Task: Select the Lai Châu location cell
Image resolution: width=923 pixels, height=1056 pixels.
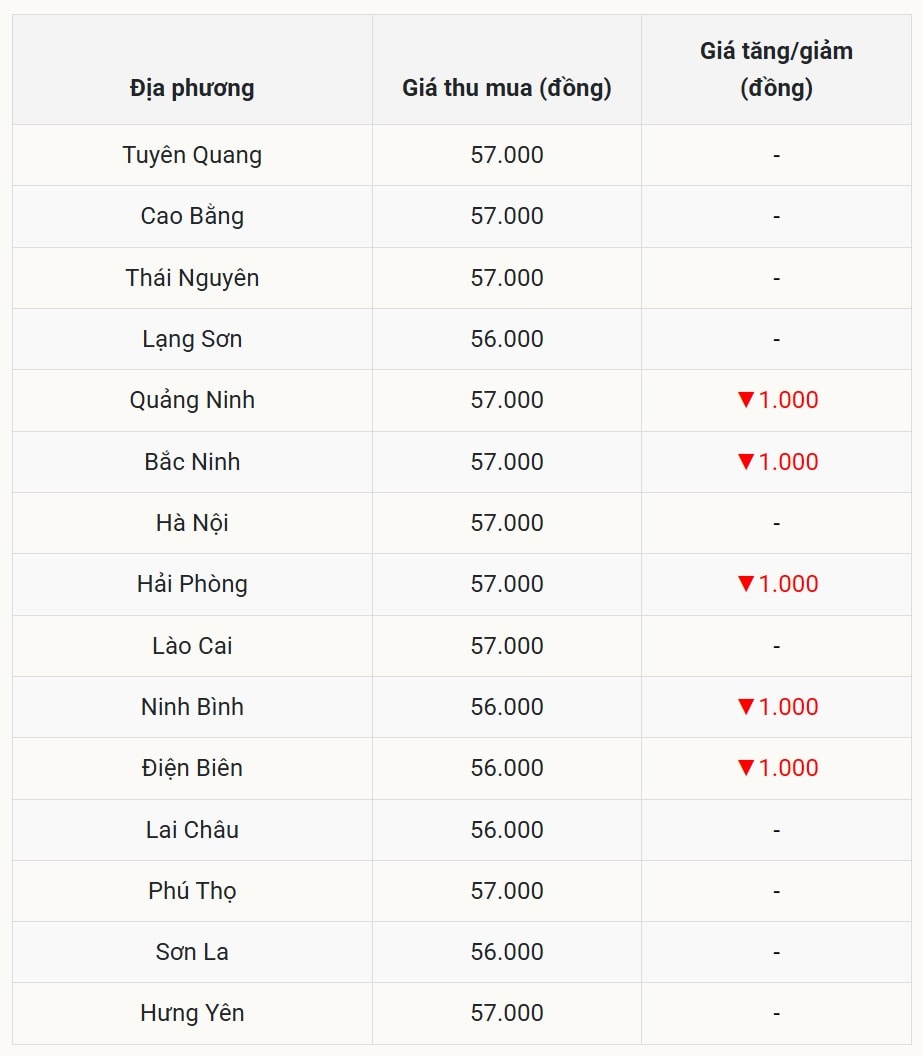Action: (x=192, y=830)
